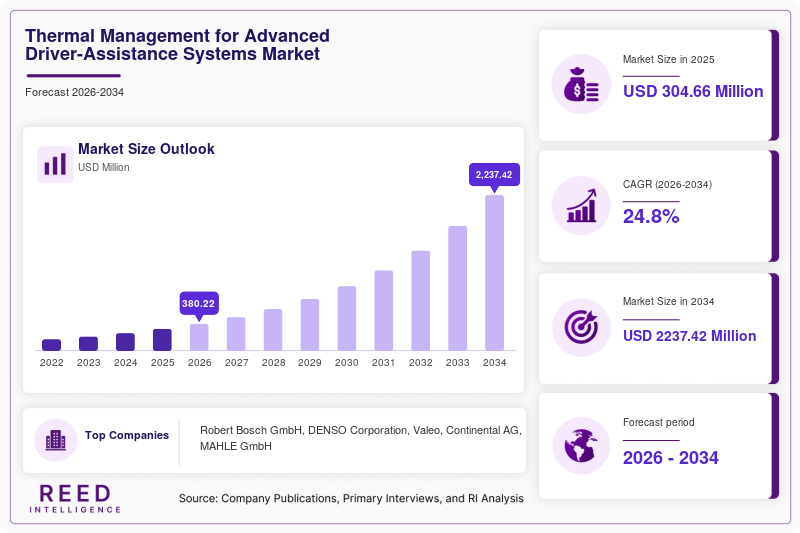Click the 2026 - 2034 forecast value

[670, 458]
